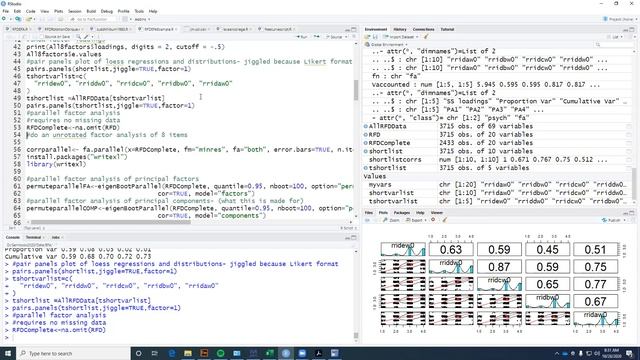
Task: Click the re-run previous region icon
Action: (x=317, y=37)
